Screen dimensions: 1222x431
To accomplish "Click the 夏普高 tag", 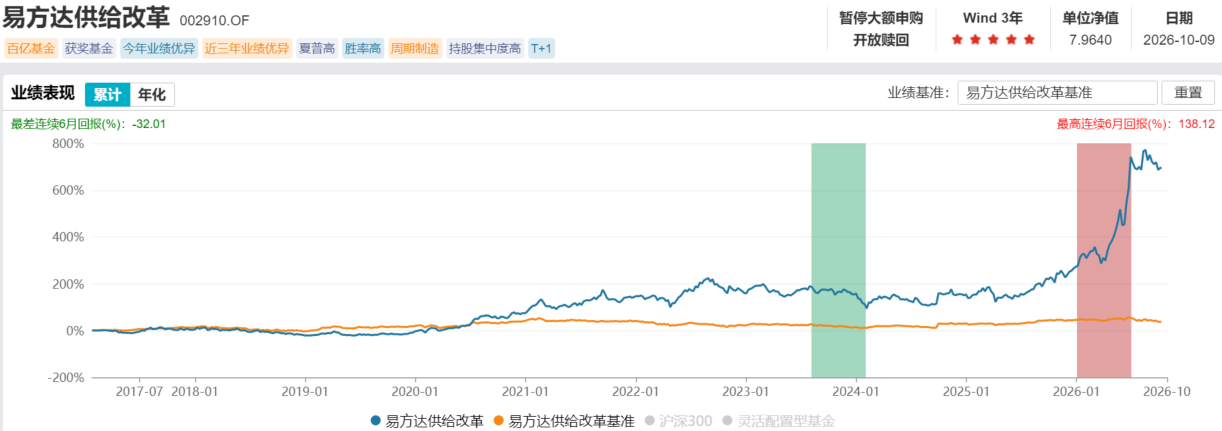I will point(317,48).
